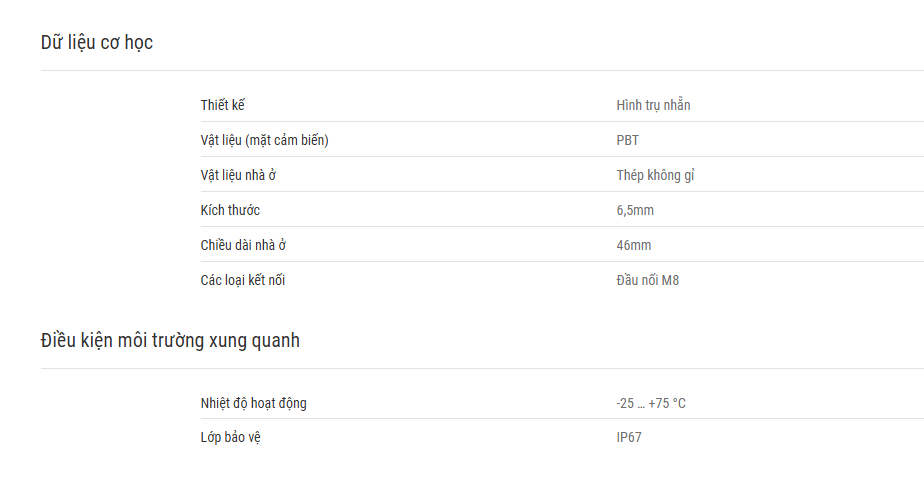Click the 'PBT' material value
Screen dimensions: 924x482
point(628,140)
